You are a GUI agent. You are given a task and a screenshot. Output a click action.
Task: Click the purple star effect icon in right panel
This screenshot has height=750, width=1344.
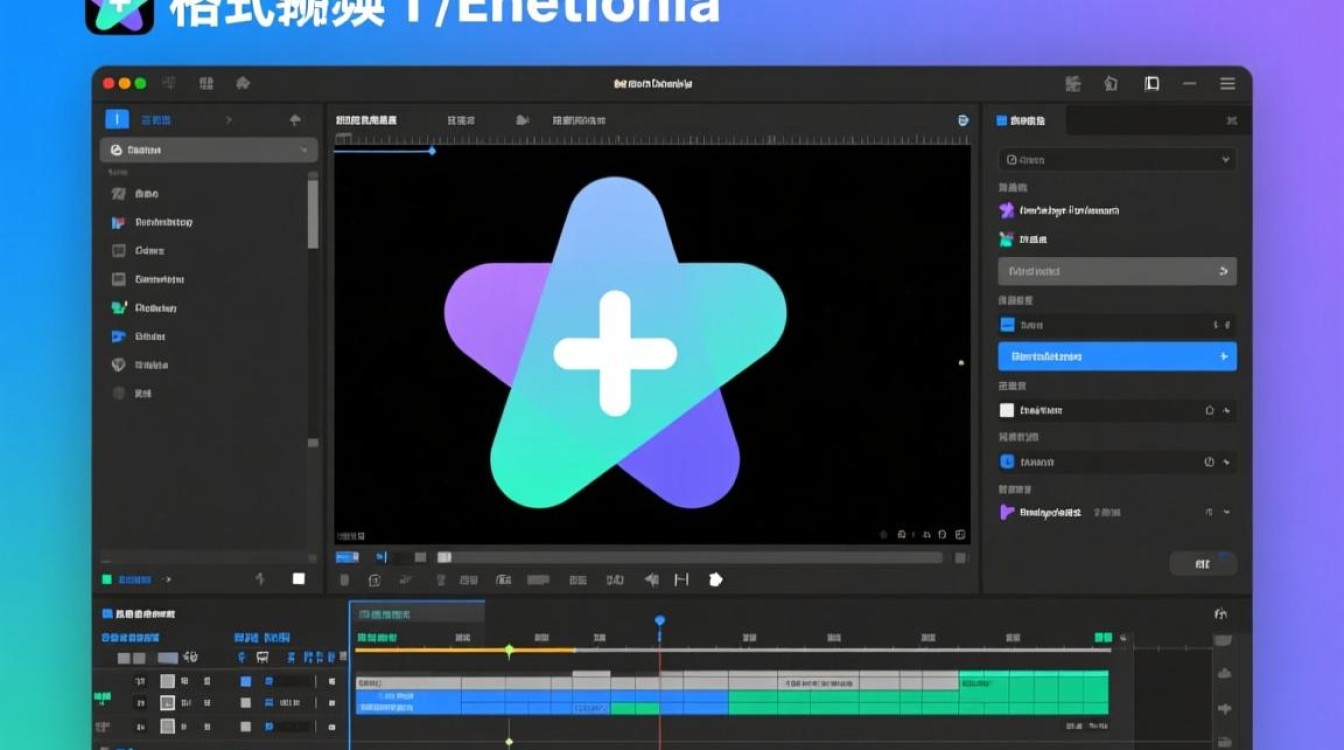pos(1007,211)
